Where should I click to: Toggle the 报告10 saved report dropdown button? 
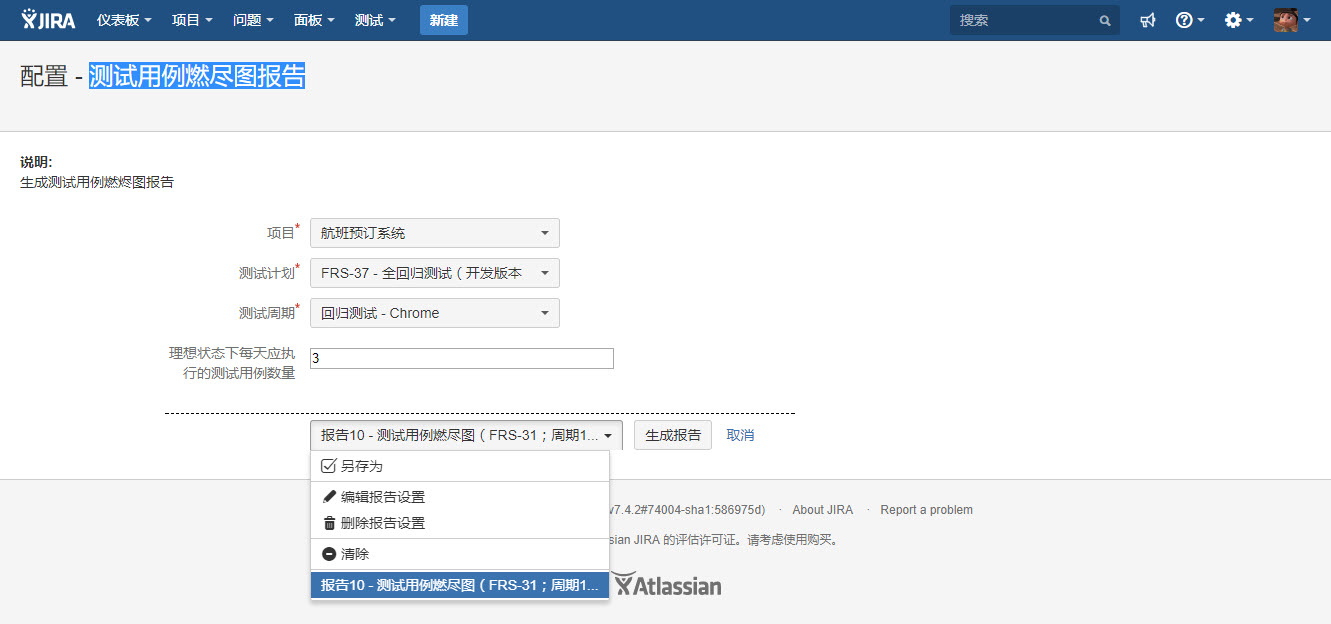466,435
